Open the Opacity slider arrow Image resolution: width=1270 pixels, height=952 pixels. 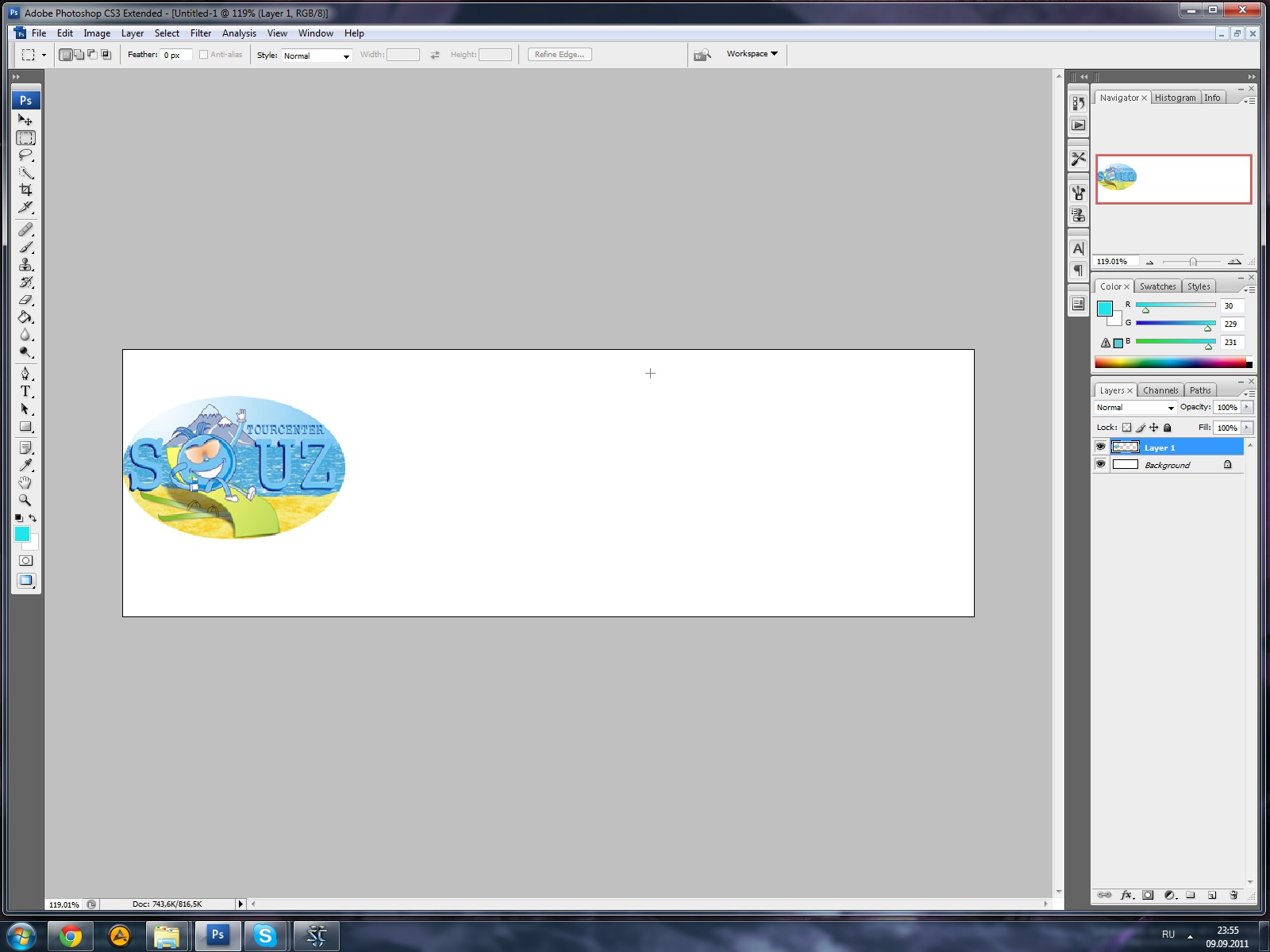pyautogui.click(x=1247, y=407)
